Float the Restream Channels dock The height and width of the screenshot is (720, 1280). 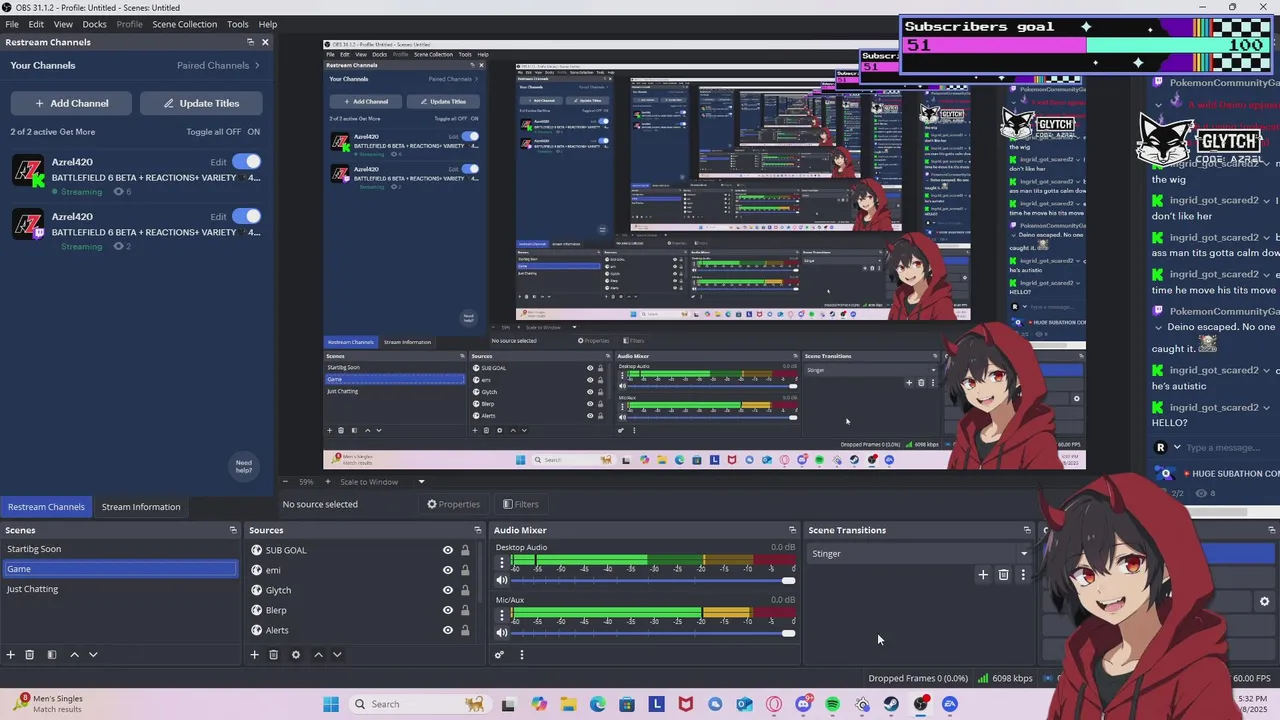(x=250, y=42)
